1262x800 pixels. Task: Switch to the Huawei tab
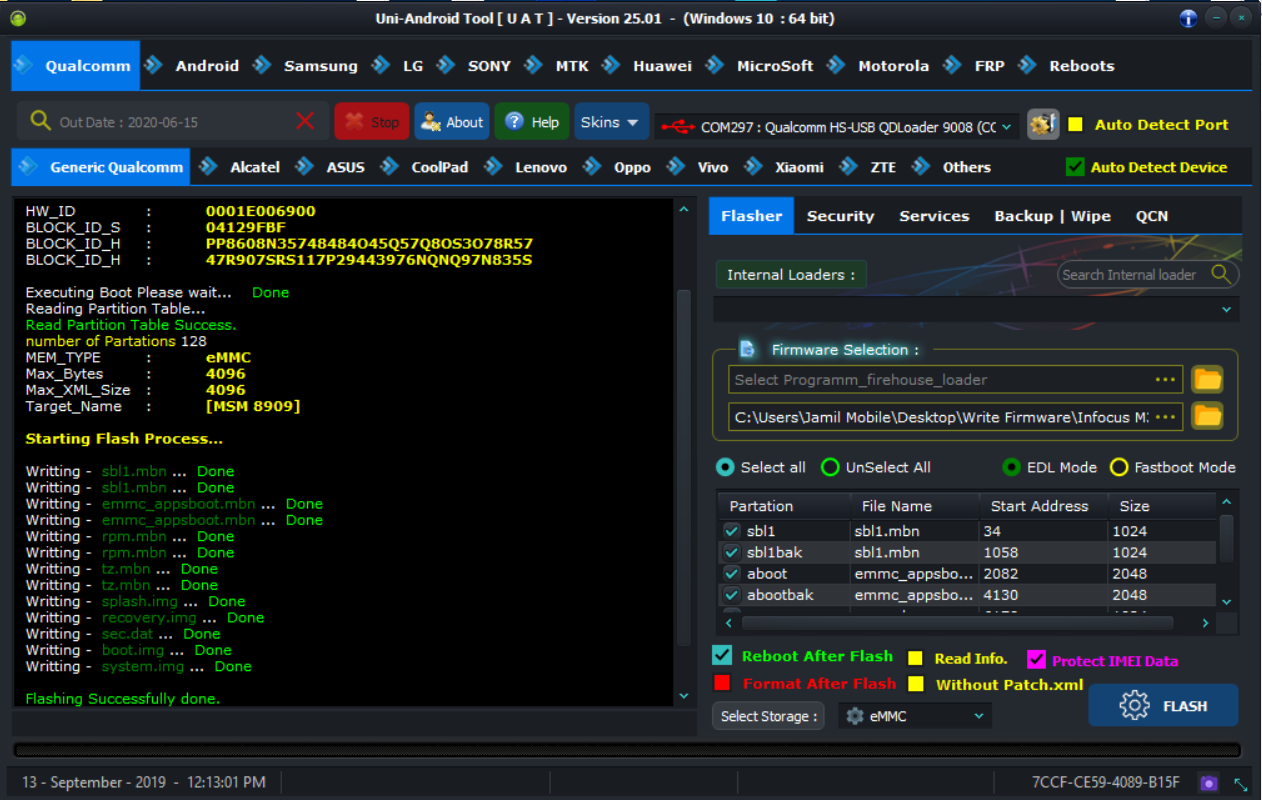[662, 66]
